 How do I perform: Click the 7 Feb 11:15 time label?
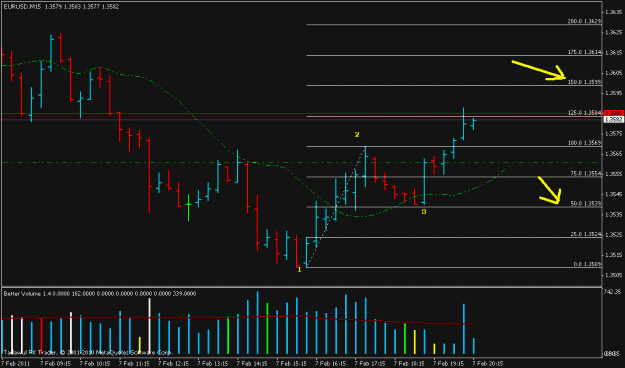tap(134, 364)
